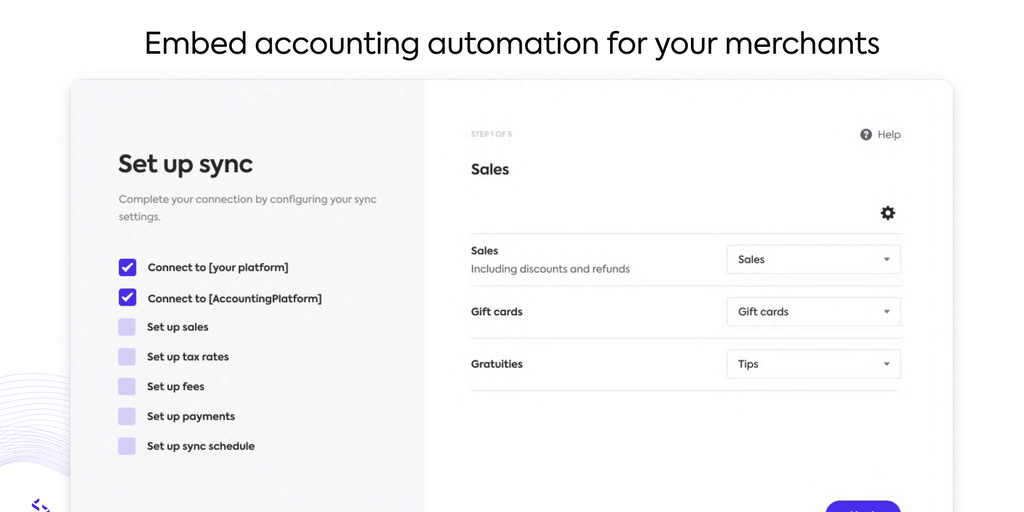This screenshot has height=512, width=1024.
Task: Toggle the Connect to [AccountingPlatform] checkbox
Action: (127, 297)
